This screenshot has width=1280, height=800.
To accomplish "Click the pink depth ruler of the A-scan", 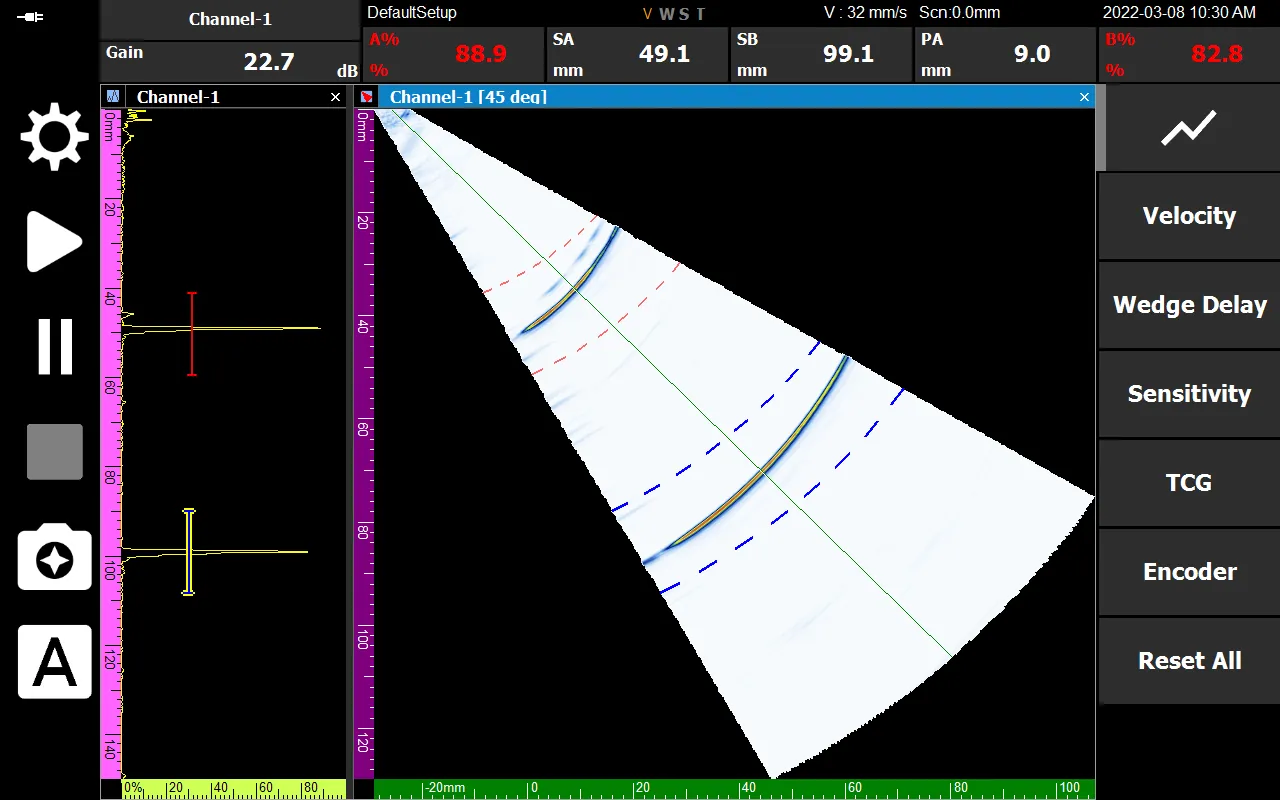I will pyautogui.click(x=111, y=444).
